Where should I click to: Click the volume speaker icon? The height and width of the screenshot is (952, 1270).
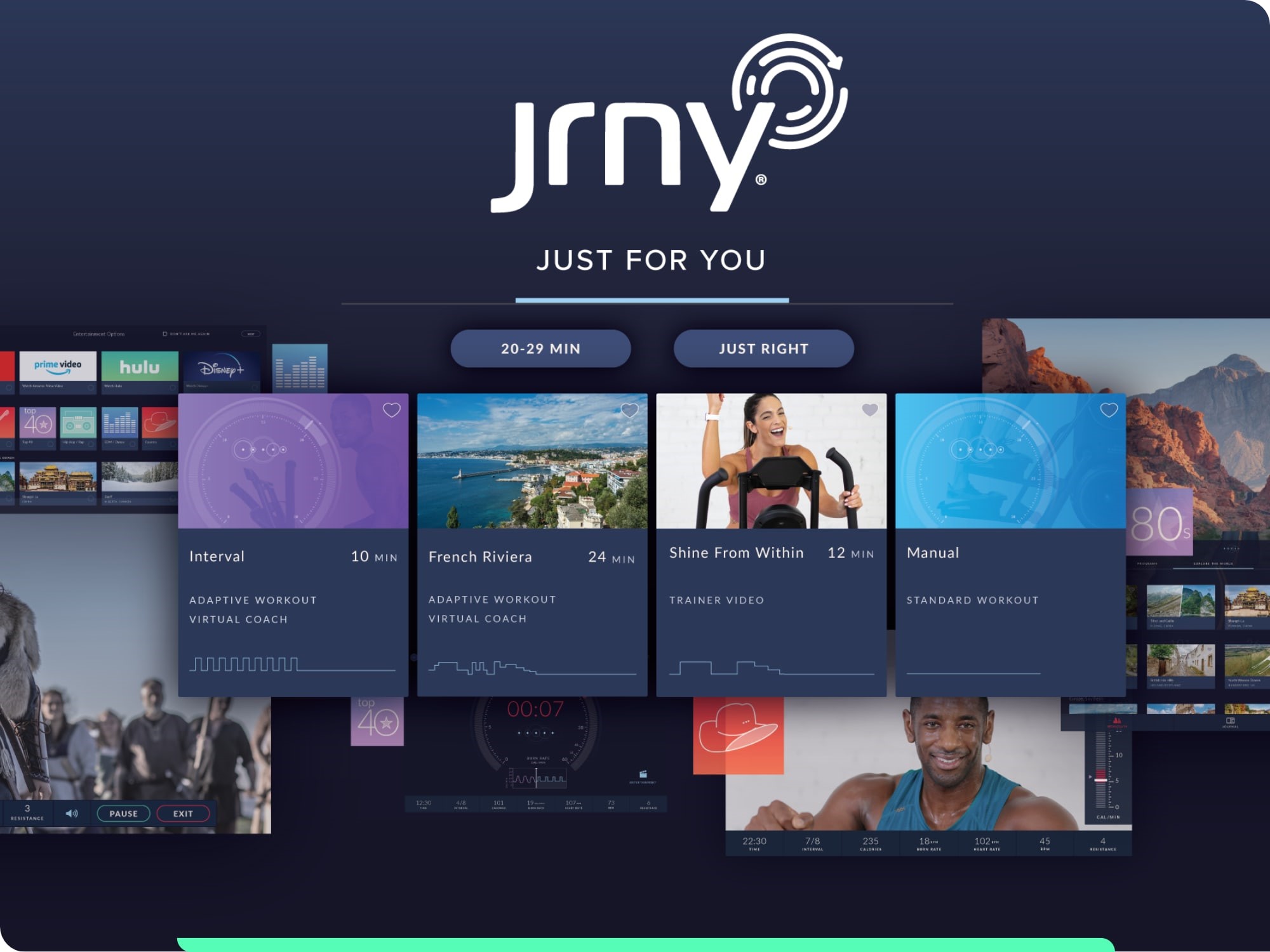[x=72, y=813]
